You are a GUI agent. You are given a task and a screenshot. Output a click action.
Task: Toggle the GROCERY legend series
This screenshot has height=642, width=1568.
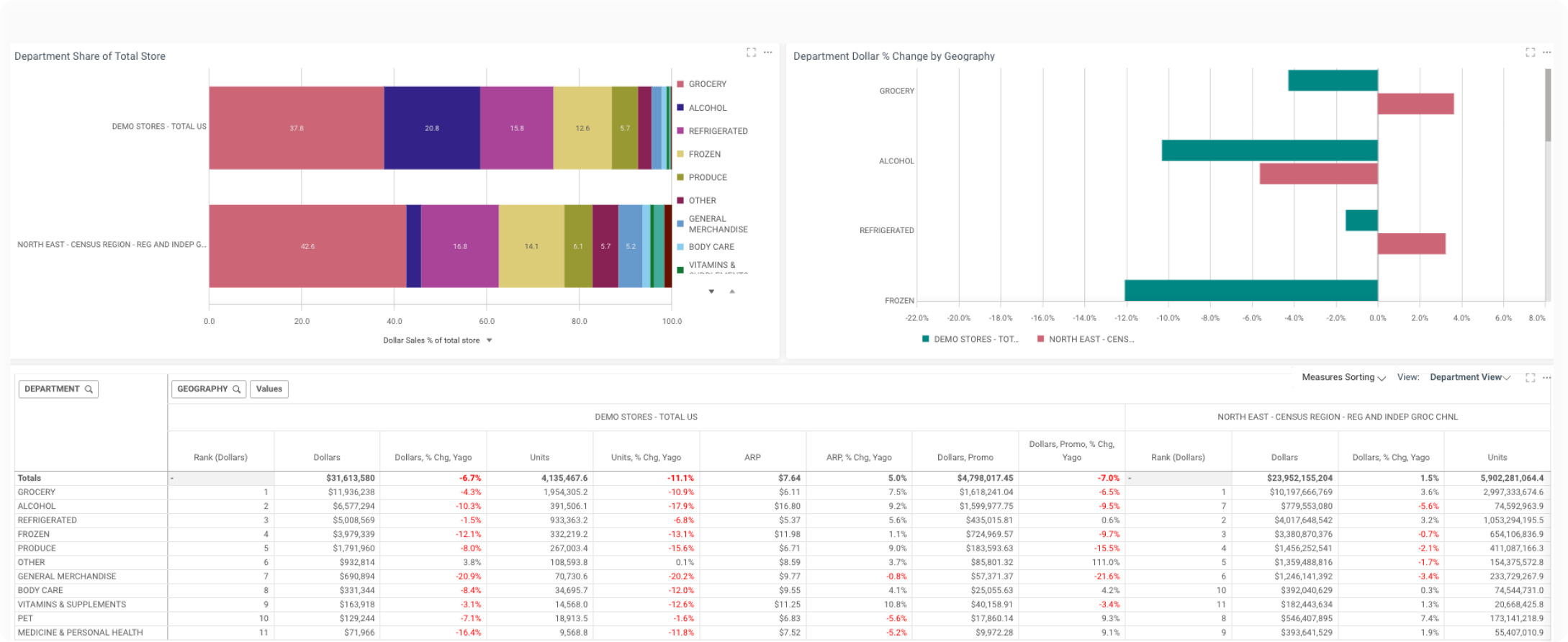point(707,84)
